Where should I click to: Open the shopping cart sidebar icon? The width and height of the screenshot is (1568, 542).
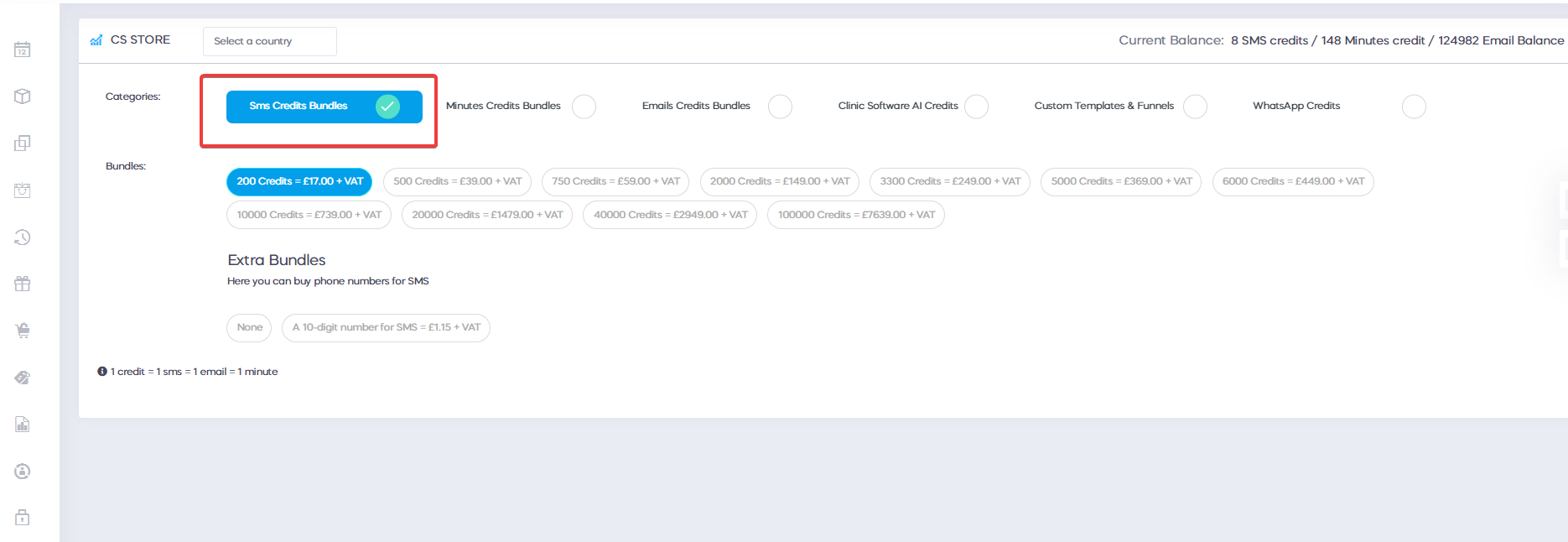[x=23, y=331]
